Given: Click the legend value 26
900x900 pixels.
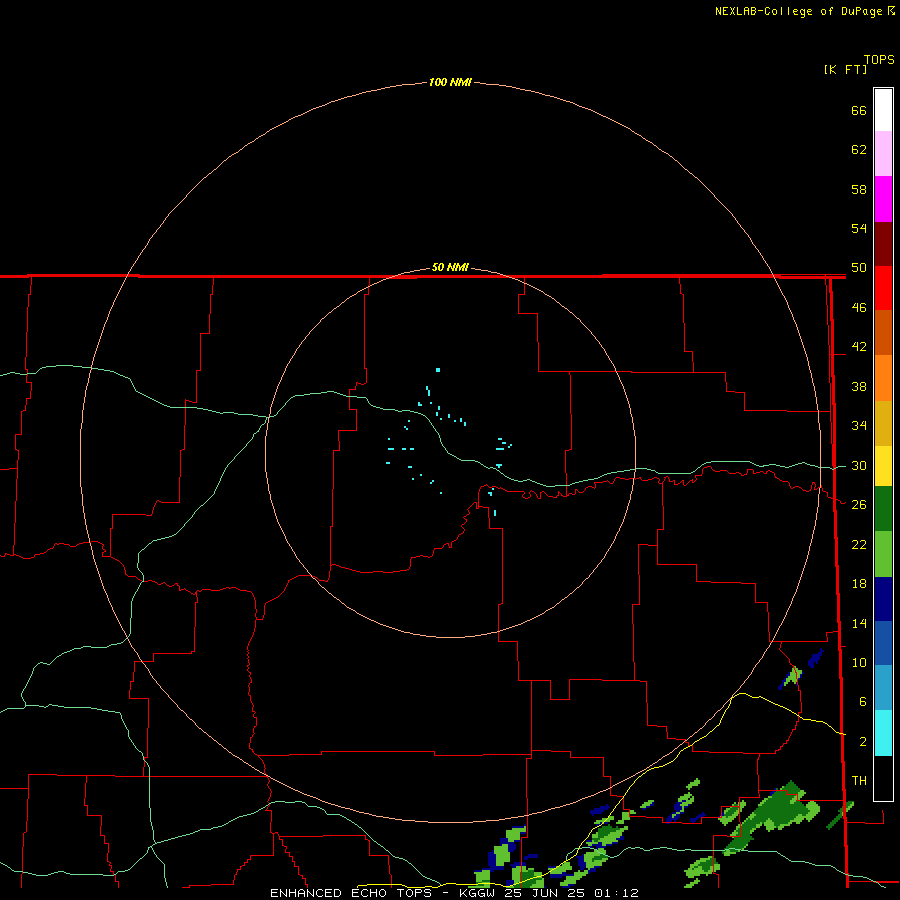Looking at the screenshot, I should [x=859, y=505].
